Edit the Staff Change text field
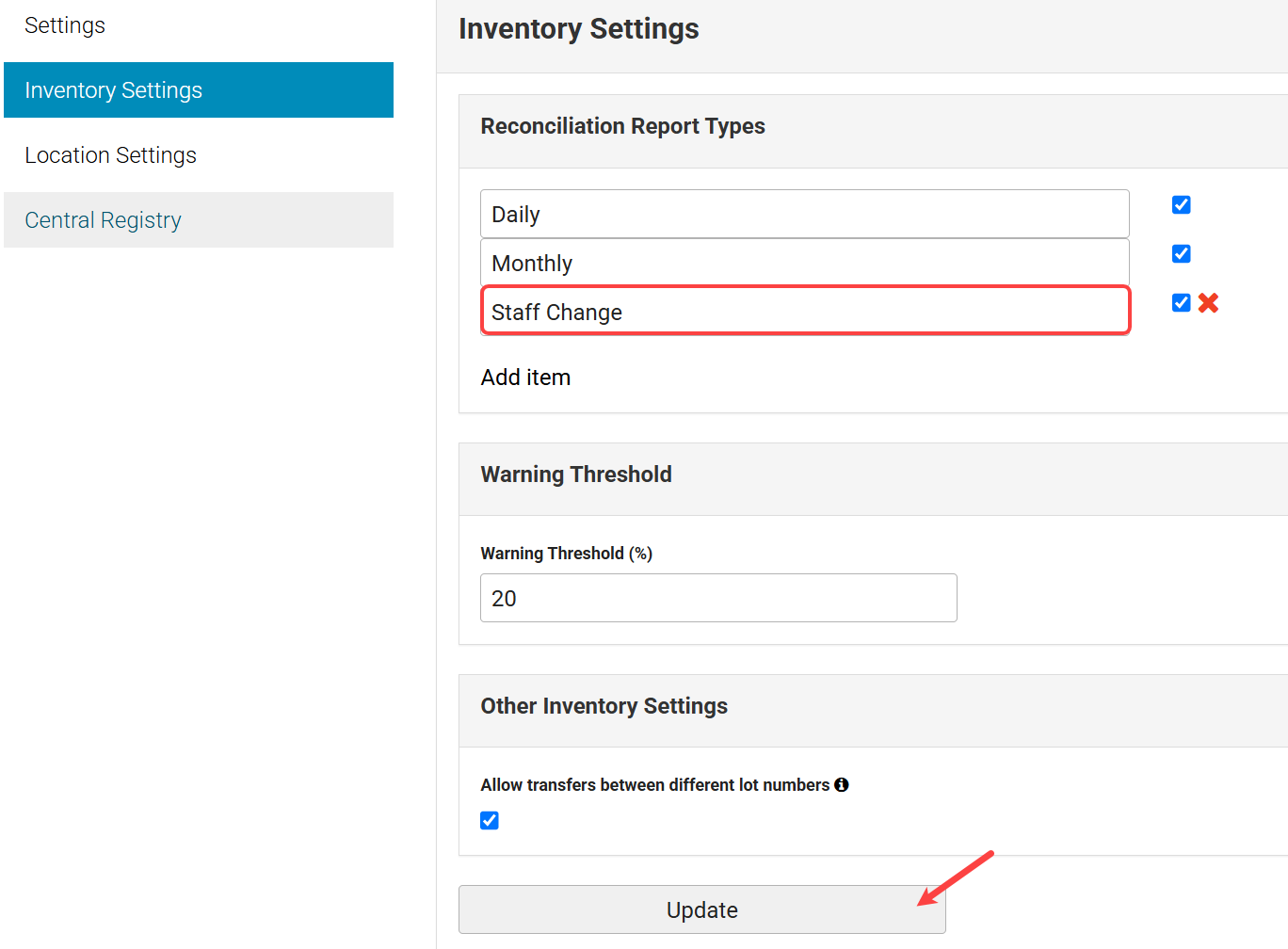The height and width of the screenshot is (949, 1288). click(804, 312)
